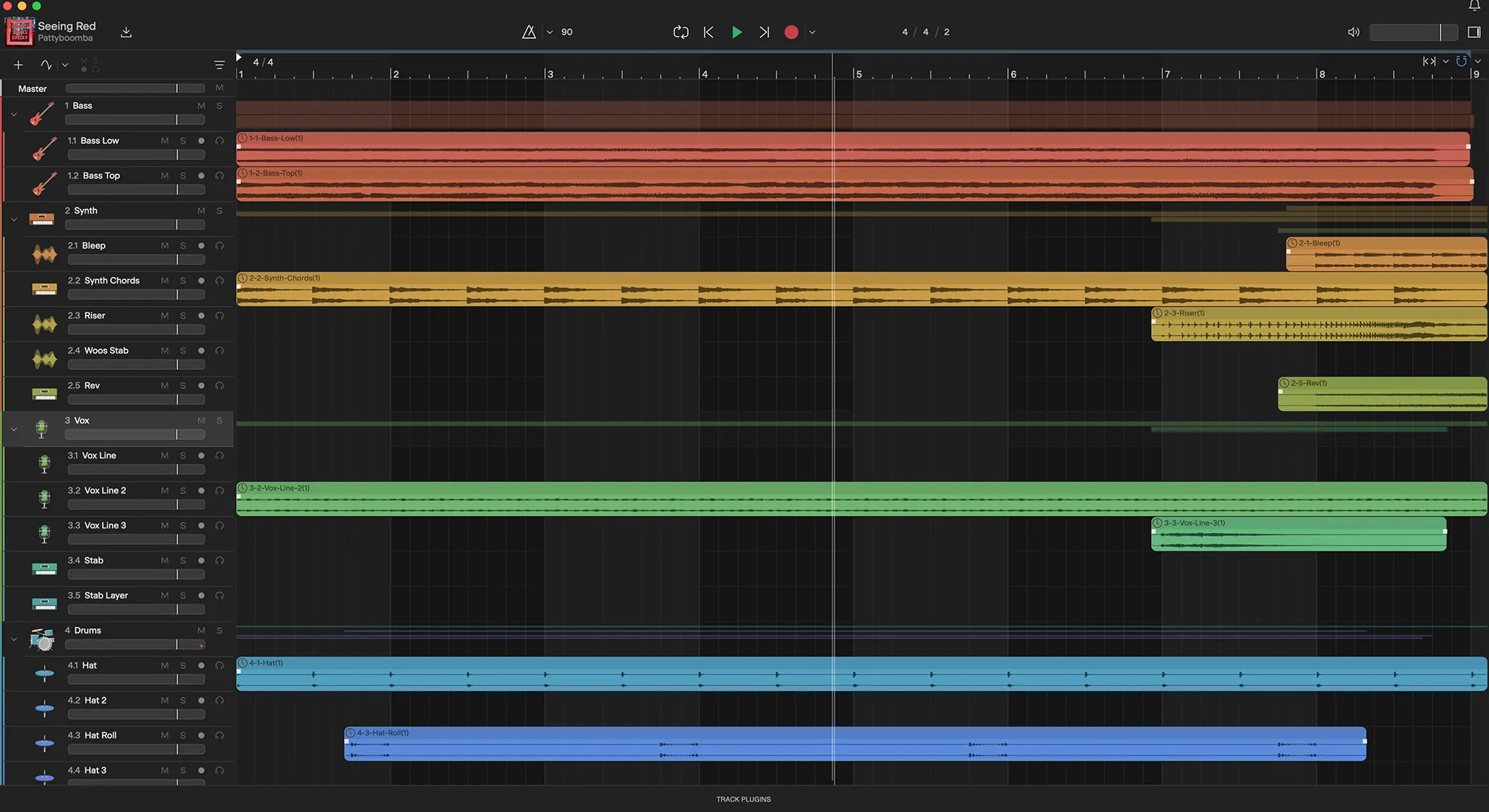
Task: Skip back to the start
Action: coord(708,32)
